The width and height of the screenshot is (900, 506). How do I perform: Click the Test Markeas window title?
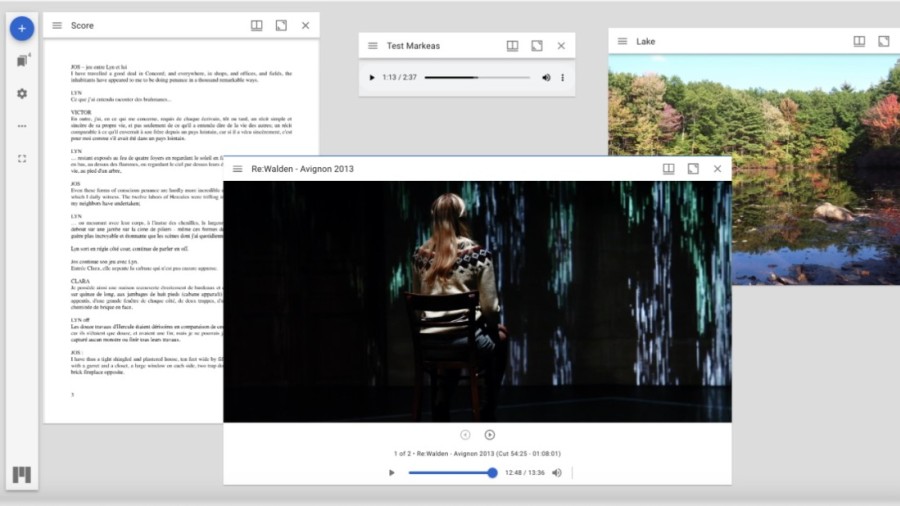pyautogui.click(x=413, y=45)
